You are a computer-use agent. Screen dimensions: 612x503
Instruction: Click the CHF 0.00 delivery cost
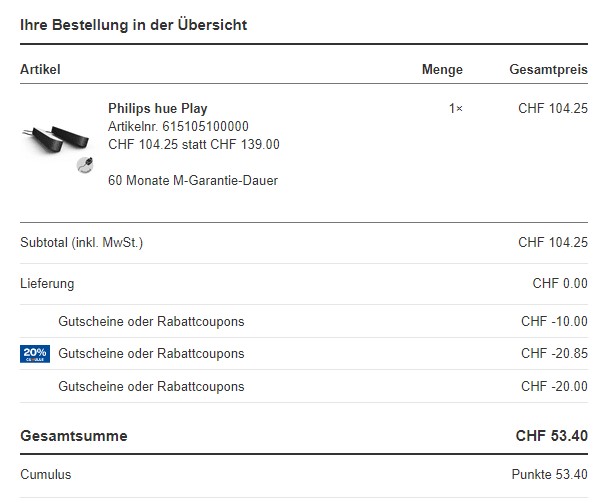[560, 284]
